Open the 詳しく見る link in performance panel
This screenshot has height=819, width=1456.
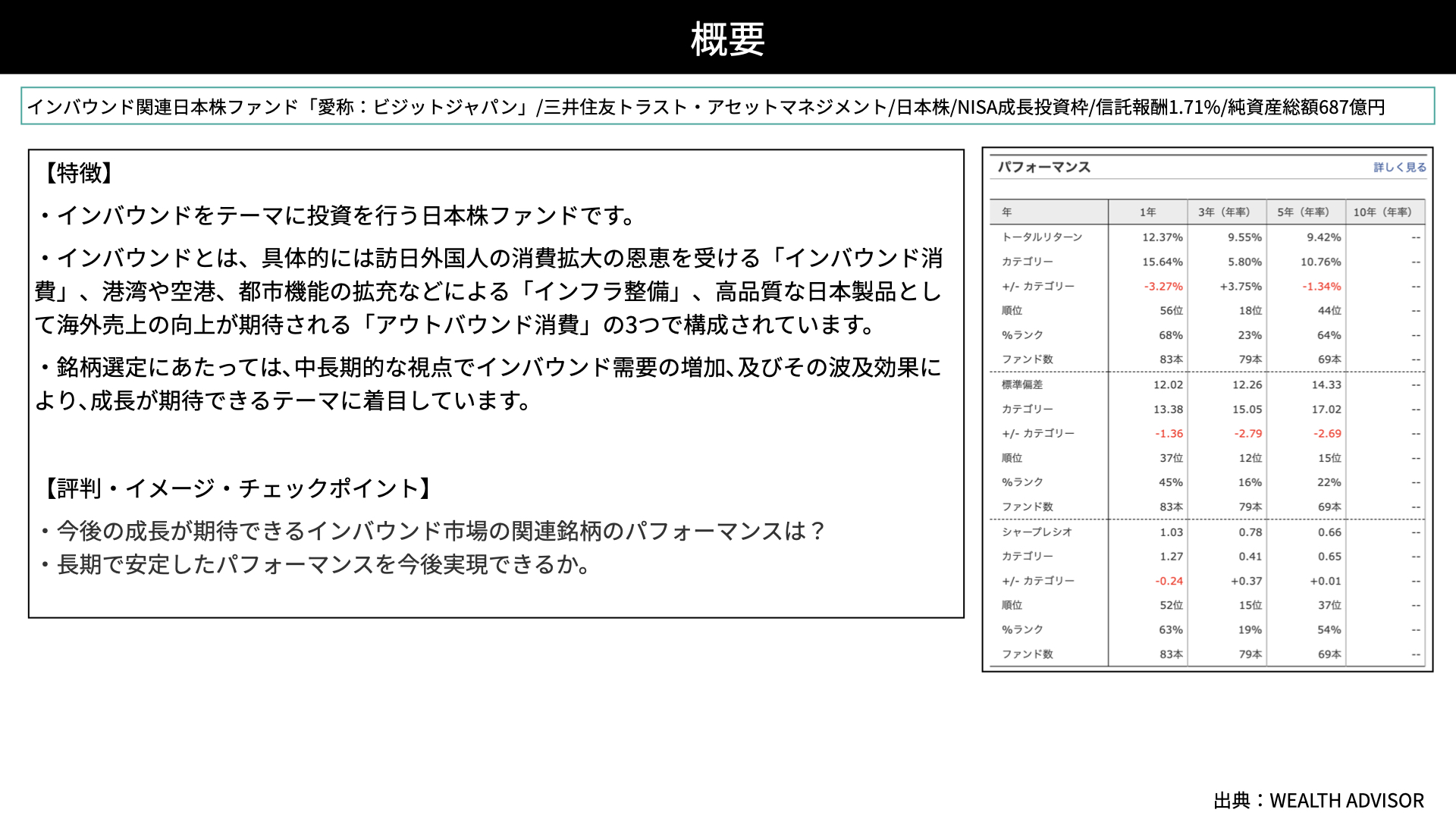point(1399,168)
